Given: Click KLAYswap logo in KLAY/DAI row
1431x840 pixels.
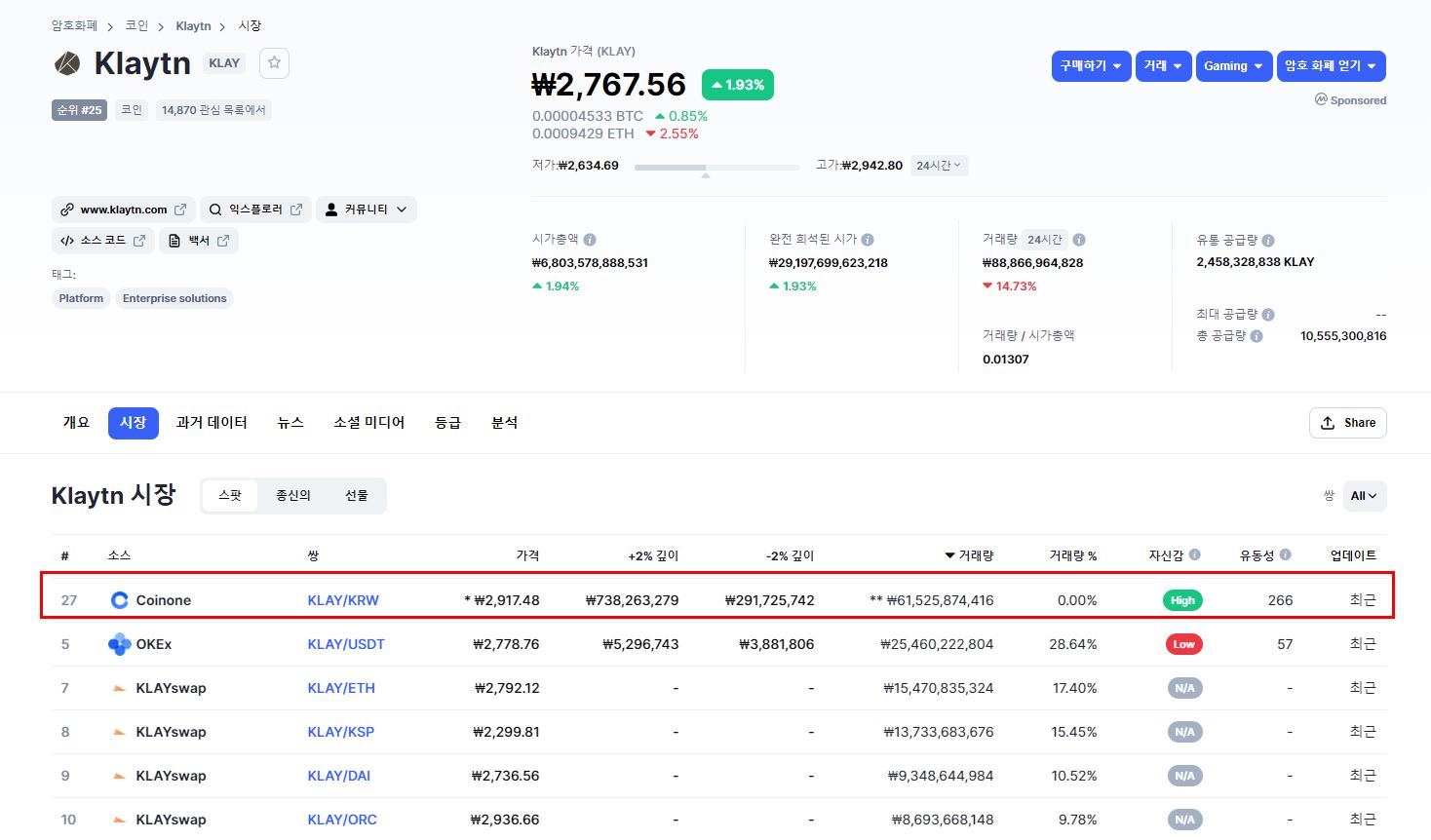Looking at the screenshot, I should tap(120, 776).
